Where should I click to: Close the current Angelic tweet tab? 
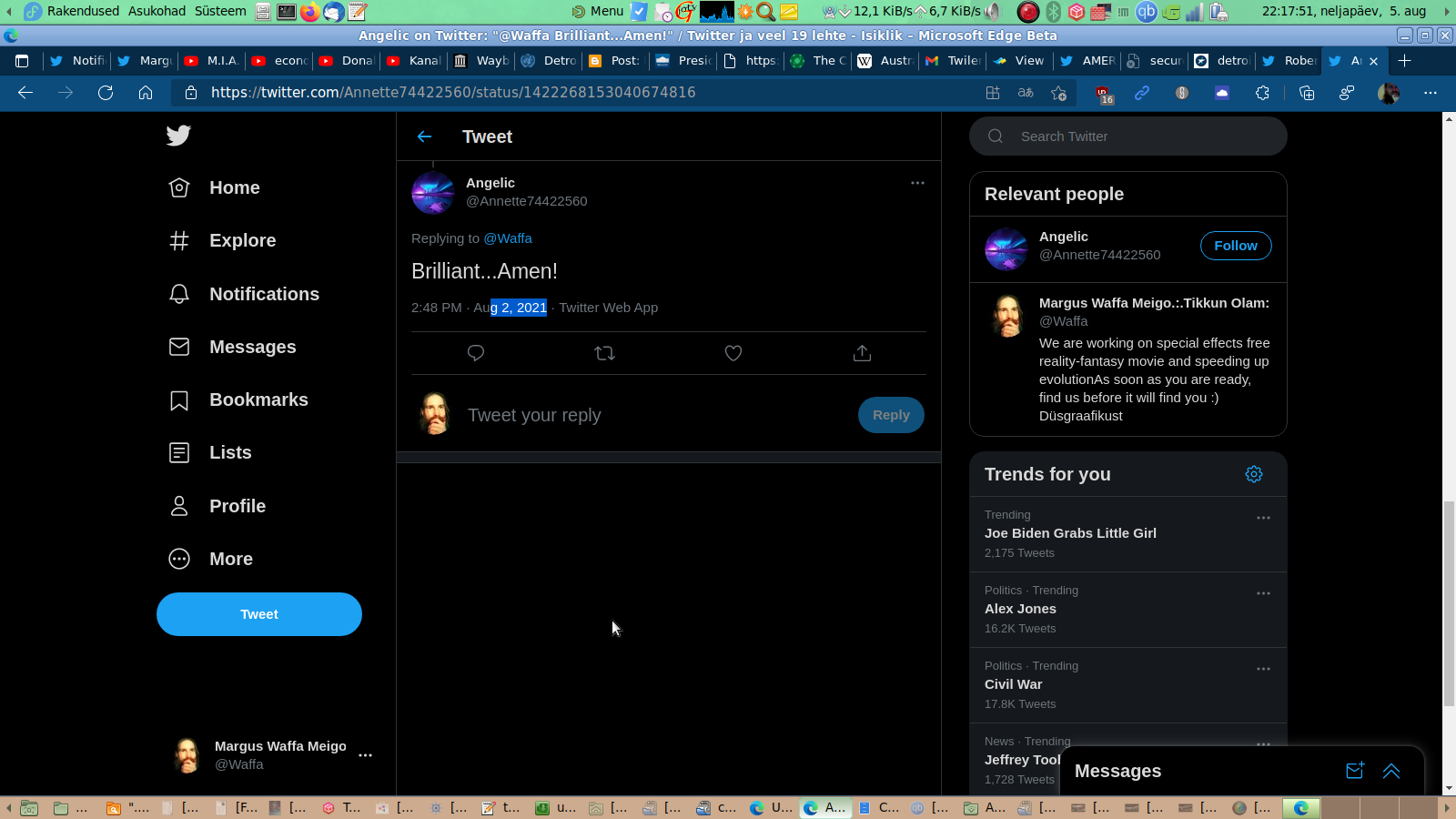pyautogui.click(x=1373, y=61)
